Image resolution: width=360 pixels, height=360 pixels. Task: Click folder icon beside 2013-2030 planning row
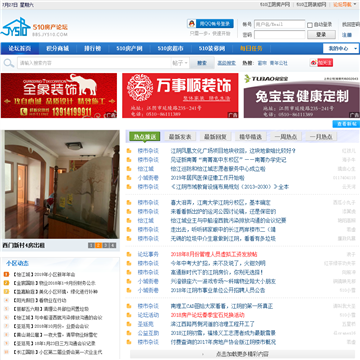tap(129, 187)
